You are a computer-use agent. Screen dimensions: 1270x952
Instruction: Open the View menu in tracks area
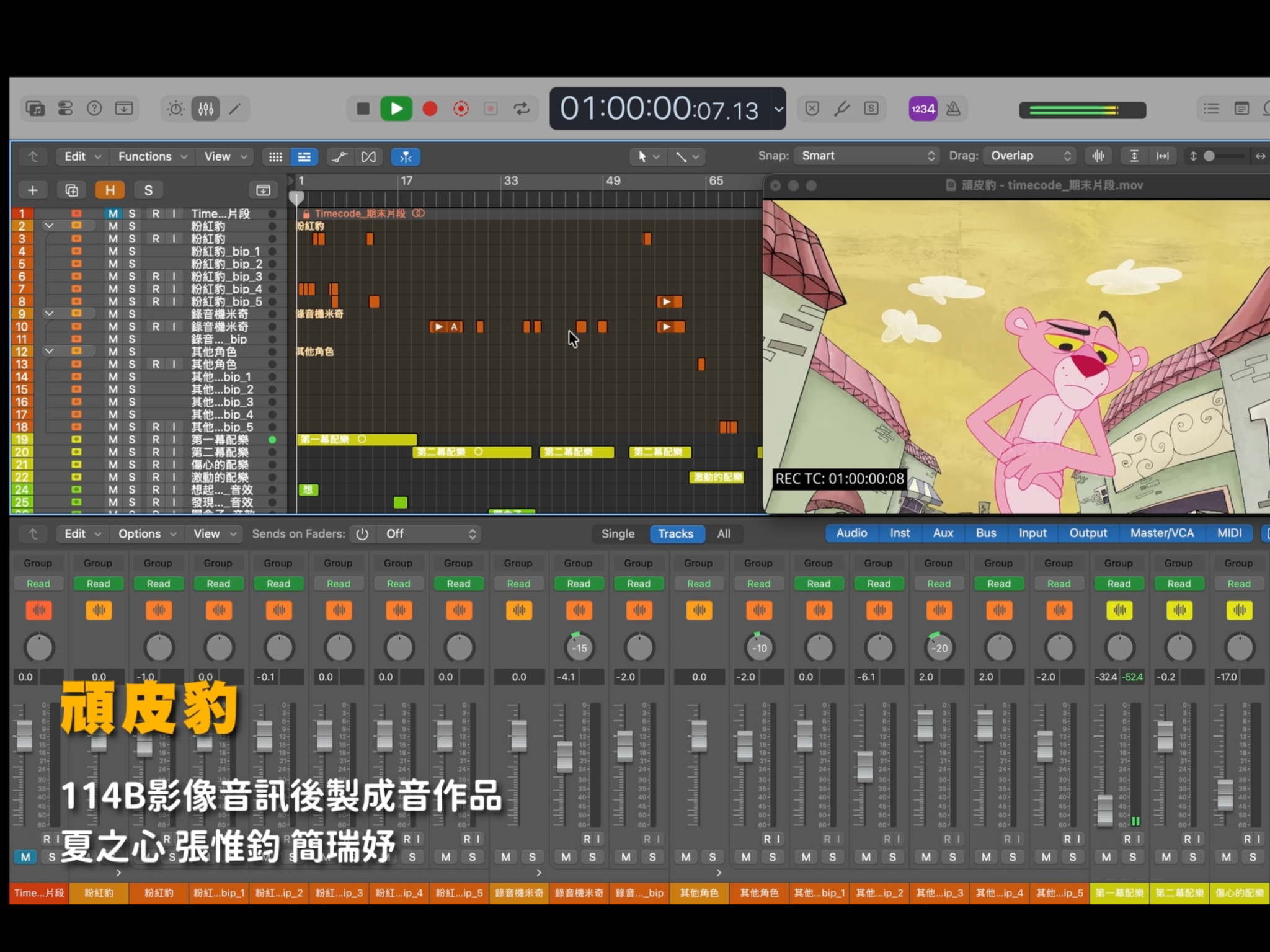[x=226, y=157]
